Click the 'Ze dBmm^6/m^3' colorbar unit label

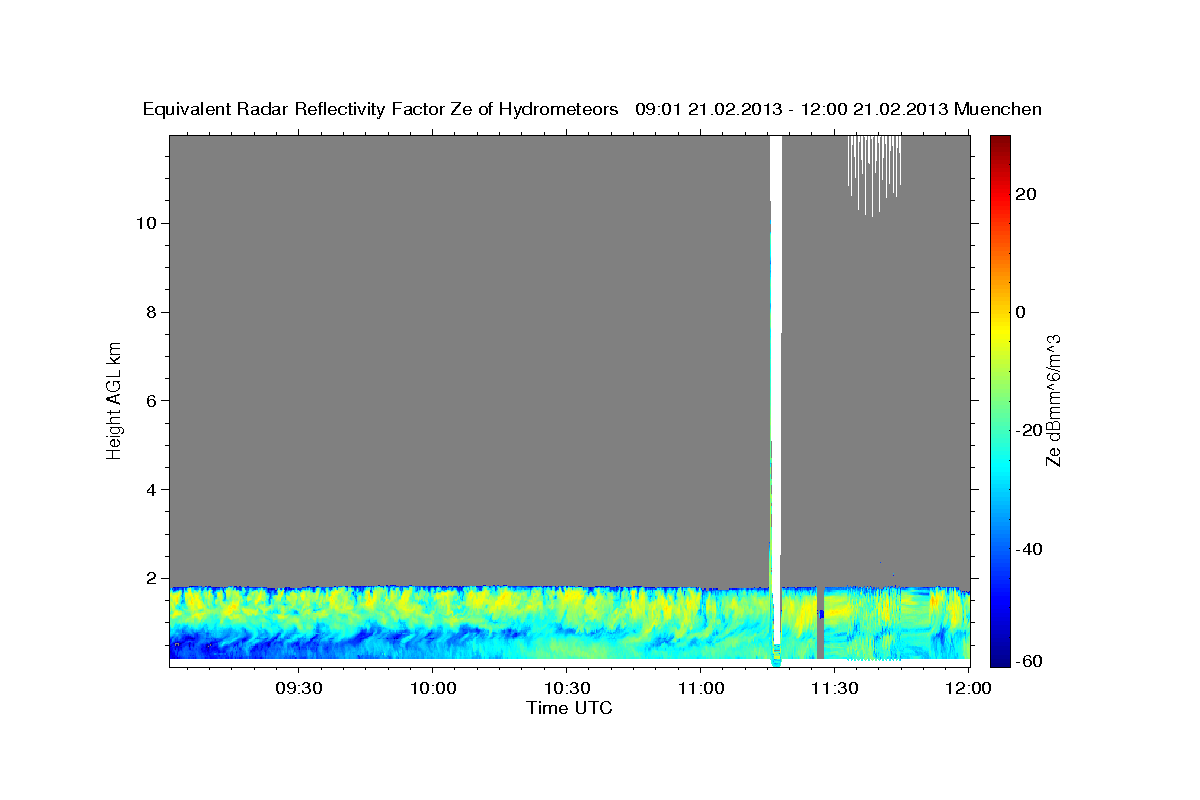pyautogui.click(x=1053, y=400)
